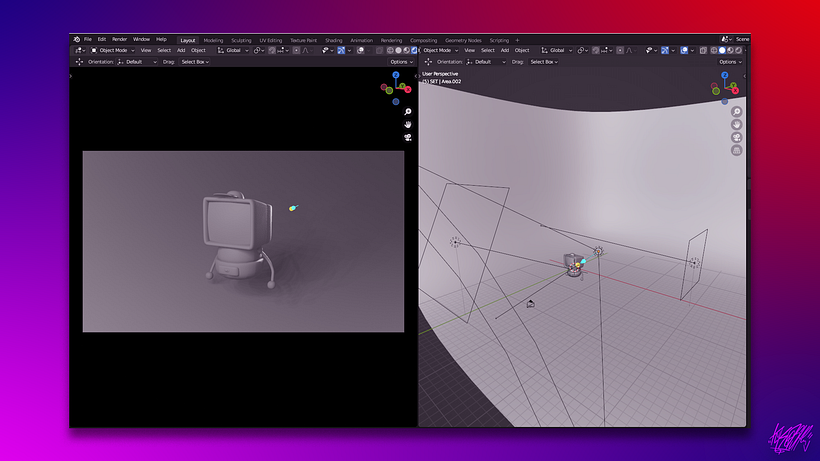
Task: Click zoom magnifier icon in left viewport
Action: point(408,112)
